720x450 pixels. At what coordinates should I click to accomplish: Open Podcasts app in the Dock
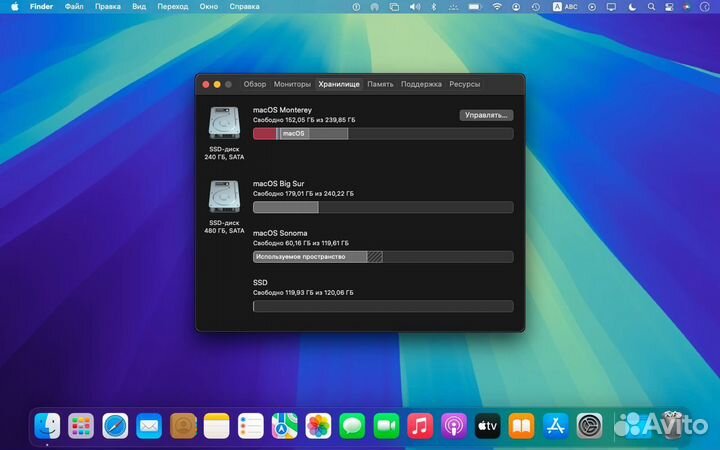pos(454,426)
